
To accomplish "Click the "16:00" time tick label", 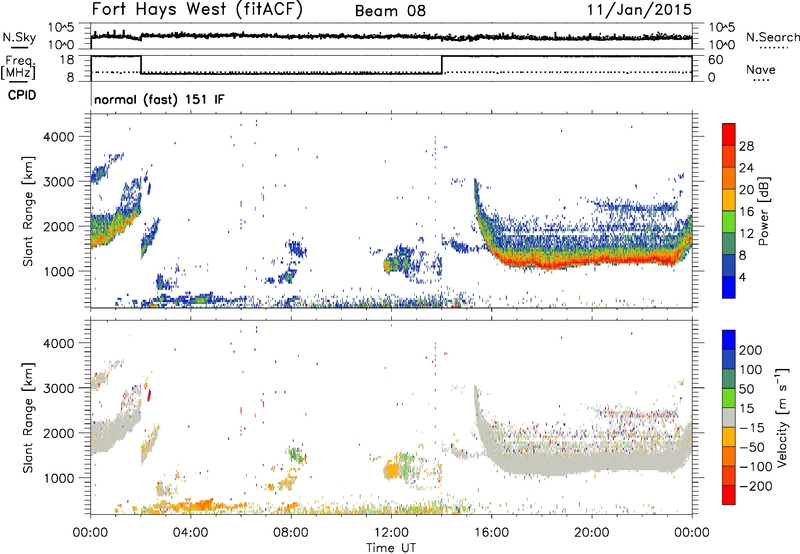I will 491,533.
